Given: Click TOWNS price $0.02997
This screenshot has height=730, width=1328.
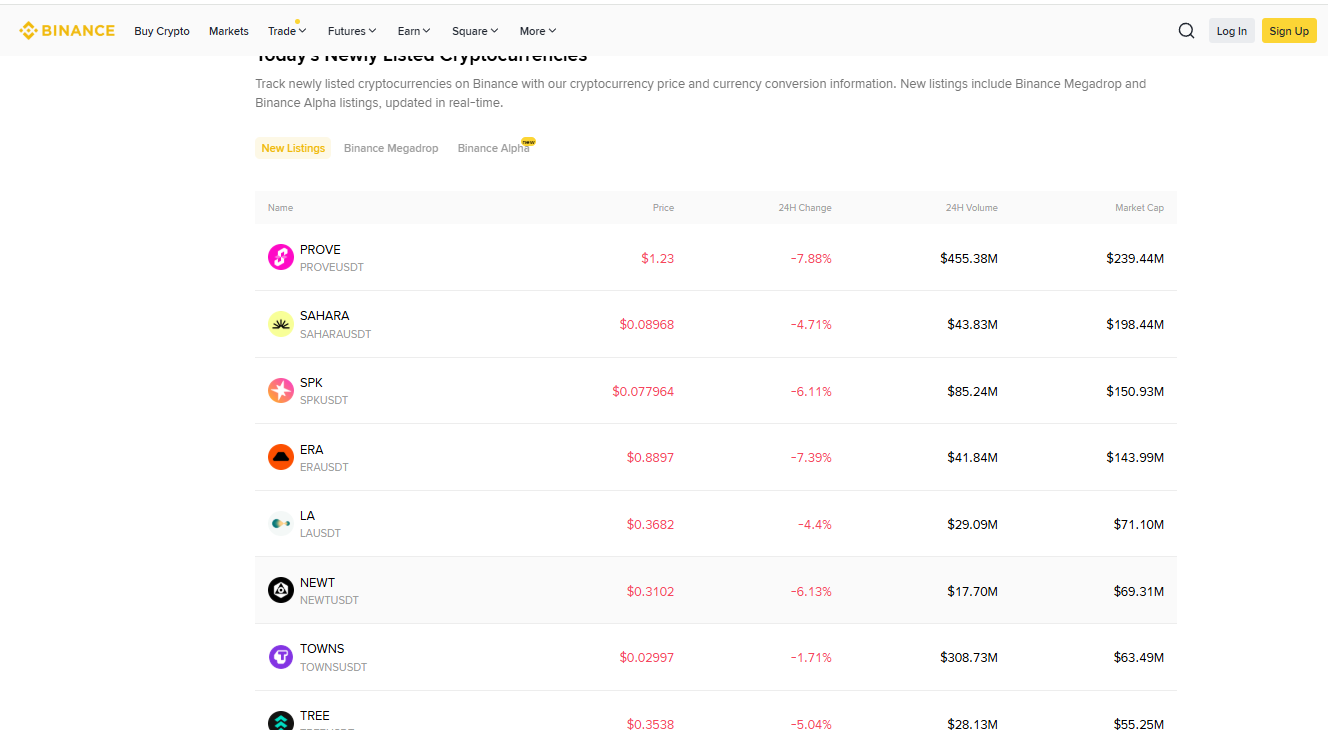Looking at the screenshot, I should [647, 658].
